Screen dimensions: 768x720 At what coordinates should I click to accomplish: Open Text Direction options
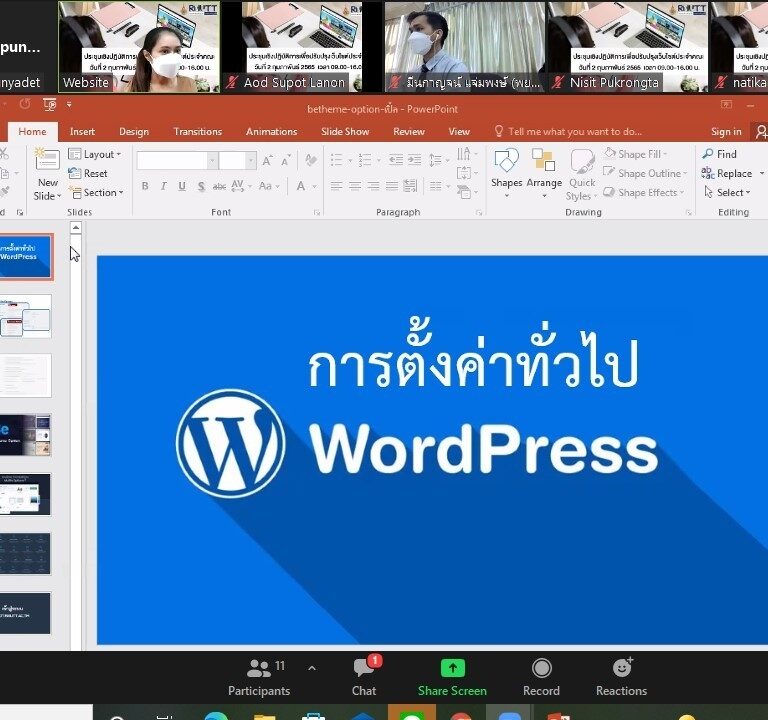click(467, 154)
